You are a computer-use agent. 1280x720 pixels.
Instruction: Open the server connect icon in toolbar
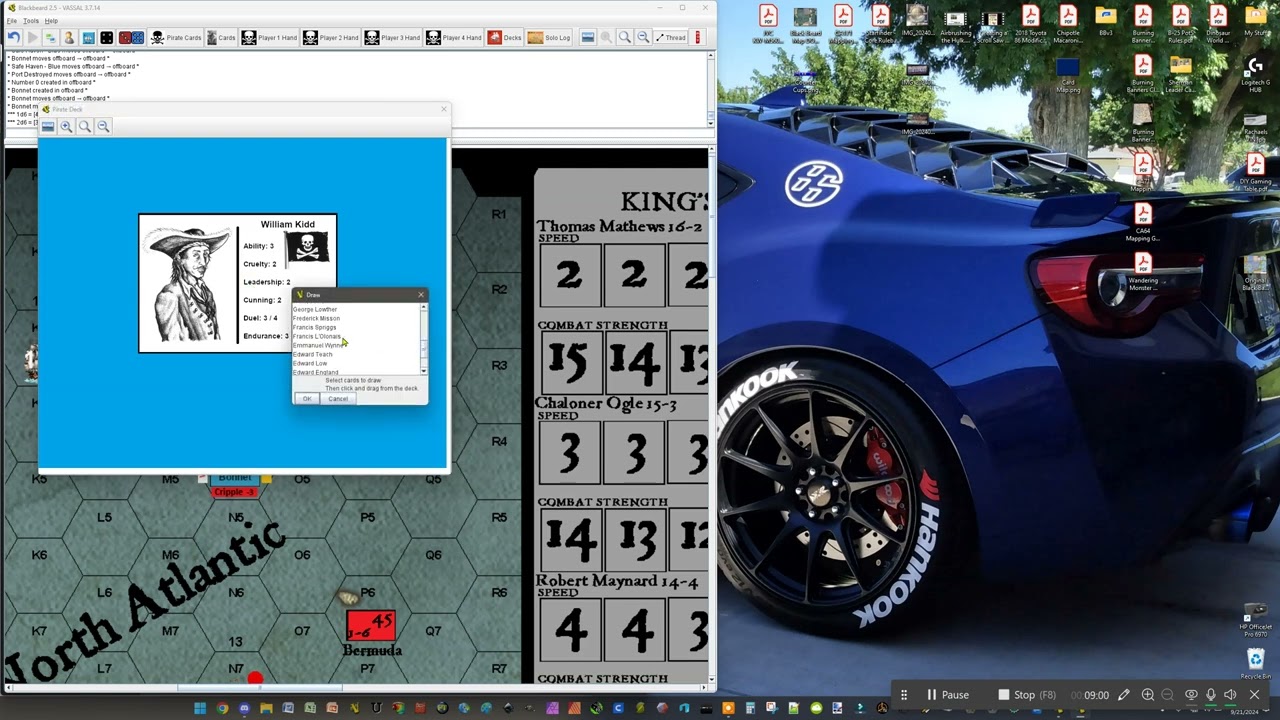coord(50,38)
